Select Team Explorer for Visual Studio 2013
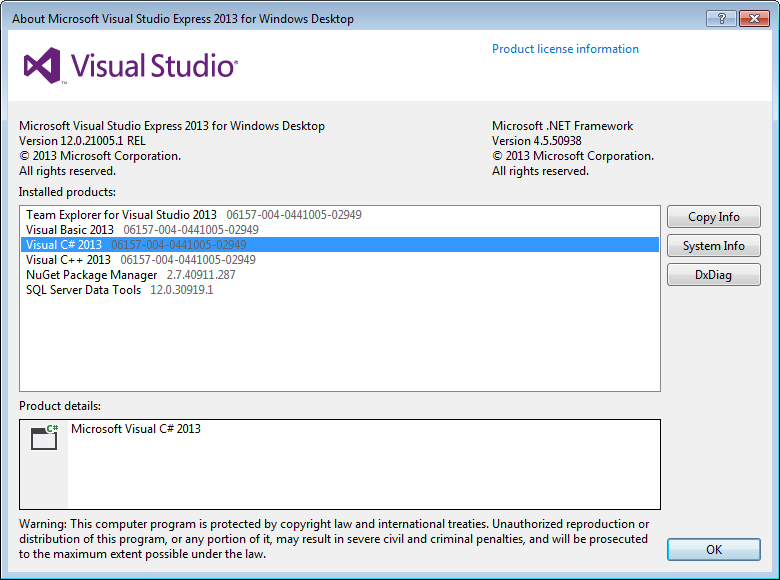Viewport: 780px width, 580px height. [121, 215]
